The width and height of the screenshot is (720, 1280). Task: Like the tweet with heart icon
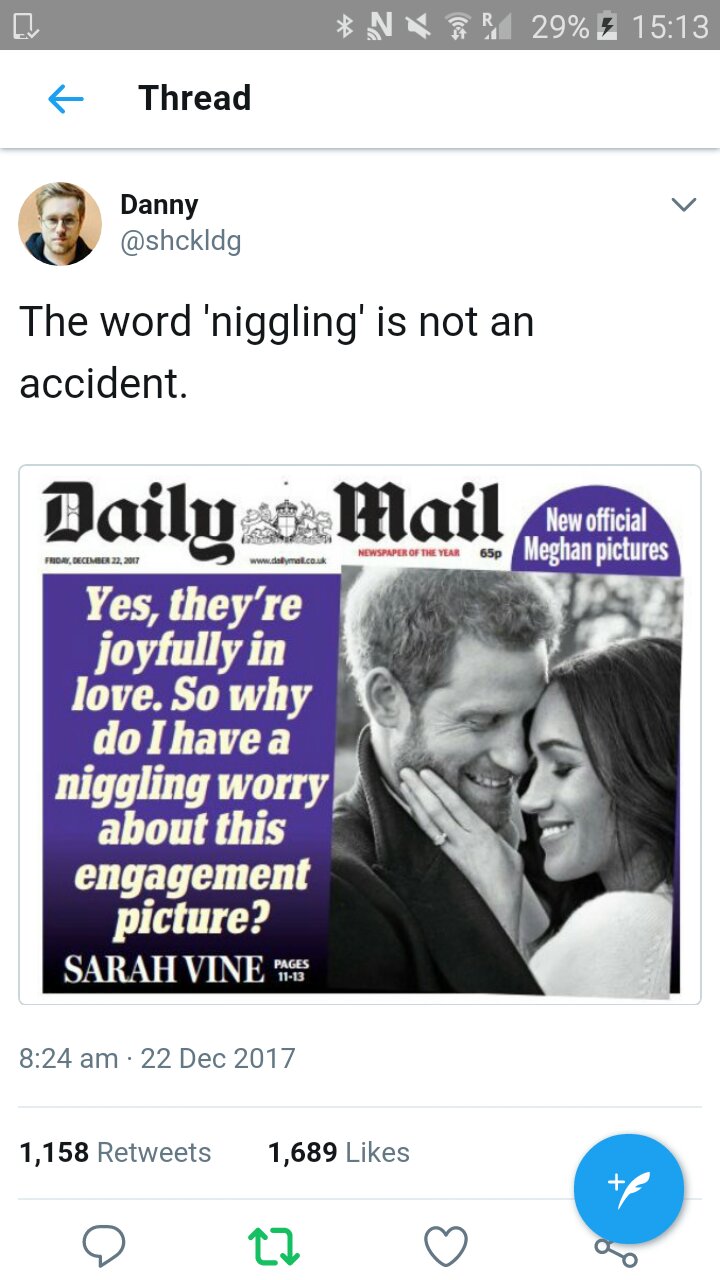(446, 1246)
